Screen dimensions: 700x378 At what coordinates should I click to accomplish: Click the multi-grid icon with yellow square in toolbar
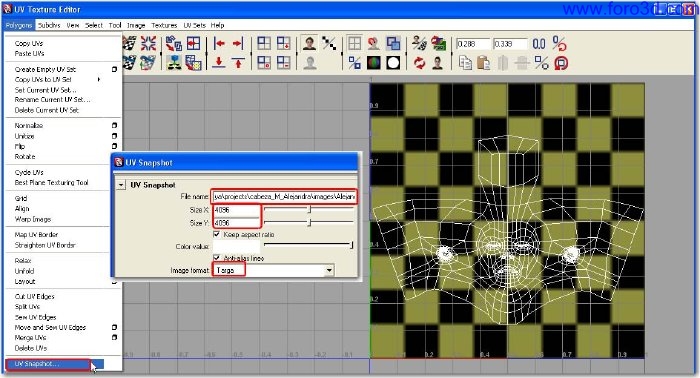[194, 63]
